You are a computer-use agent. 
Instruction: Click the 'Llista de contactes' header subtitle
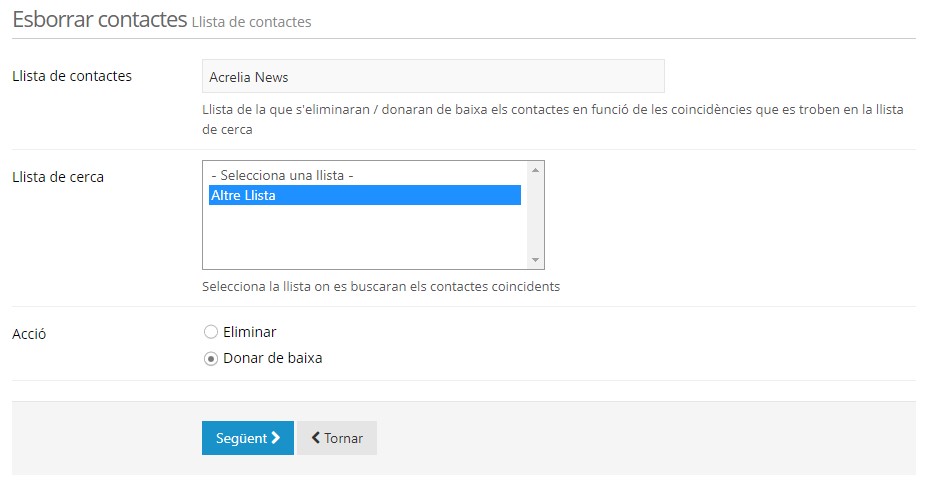pos(251,22)
